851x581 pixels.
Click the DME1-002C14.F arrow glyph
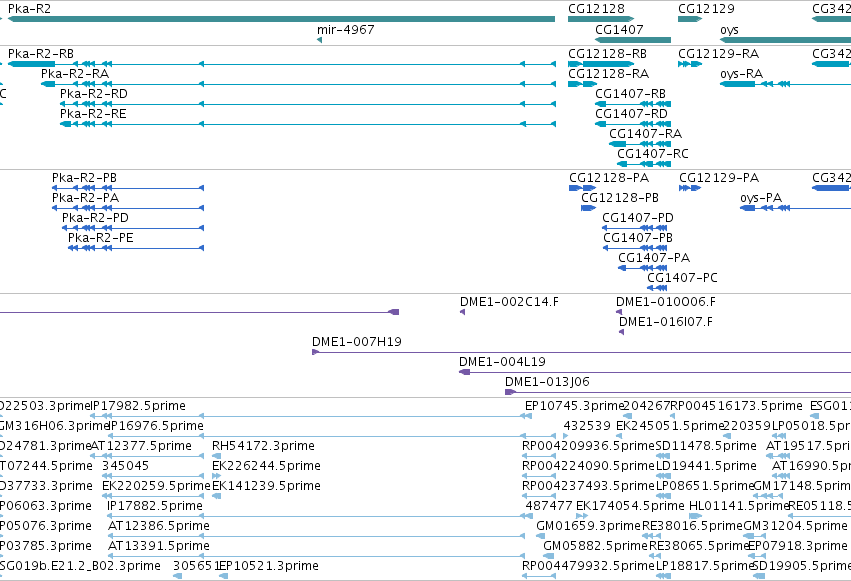click(462, 312)
